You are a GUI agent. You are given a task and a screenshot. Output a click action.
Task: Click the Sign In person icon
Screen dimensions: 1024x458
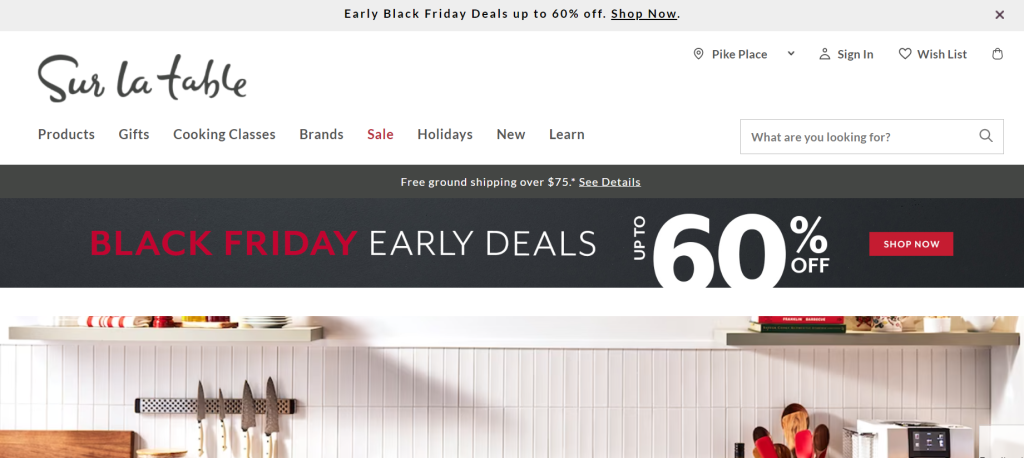[x=825, y=54]
